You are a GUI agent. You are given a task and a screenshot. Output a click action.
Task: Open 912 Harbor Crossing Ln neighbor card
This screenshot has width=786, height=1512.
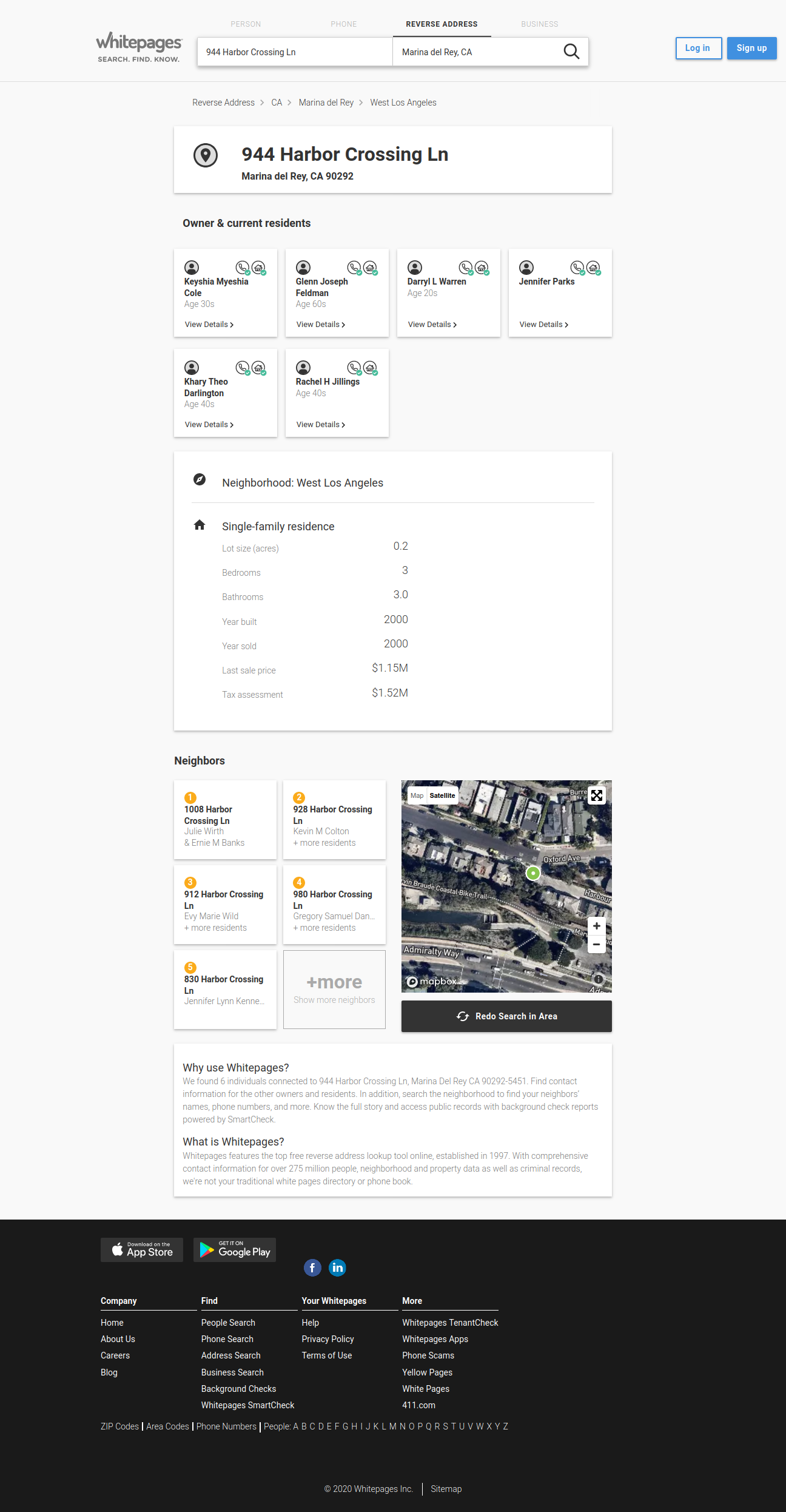[x=225, y=905]
